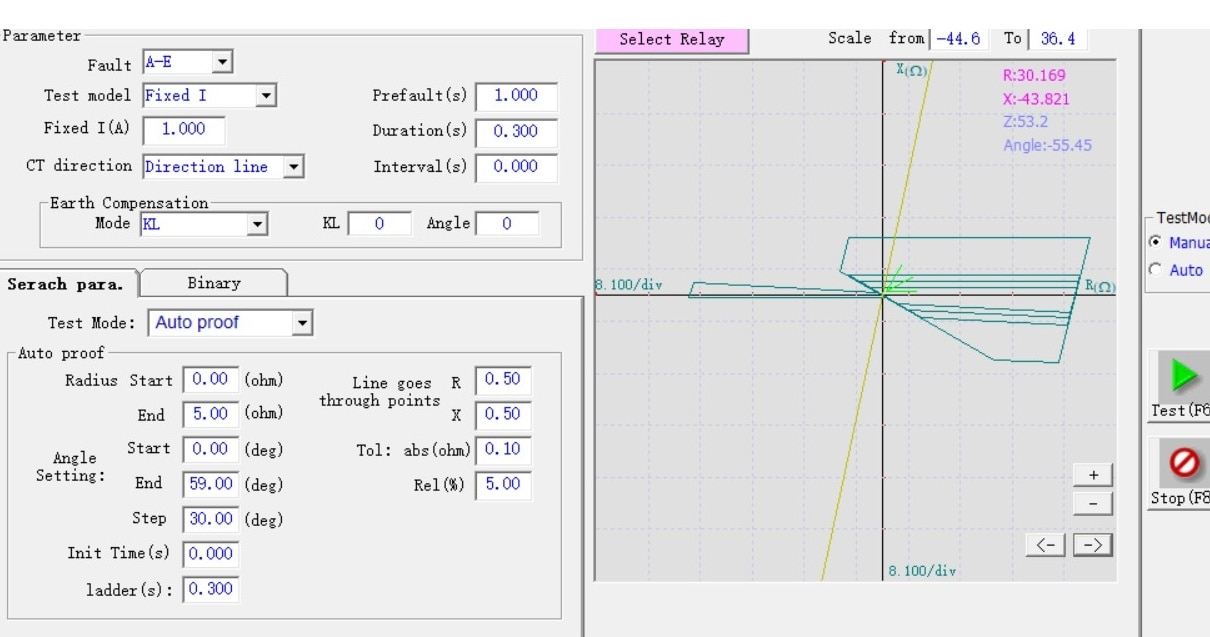Click the Angle Setting Start field
Screen dimensions: 1210x637
click(x=211, y=449)
